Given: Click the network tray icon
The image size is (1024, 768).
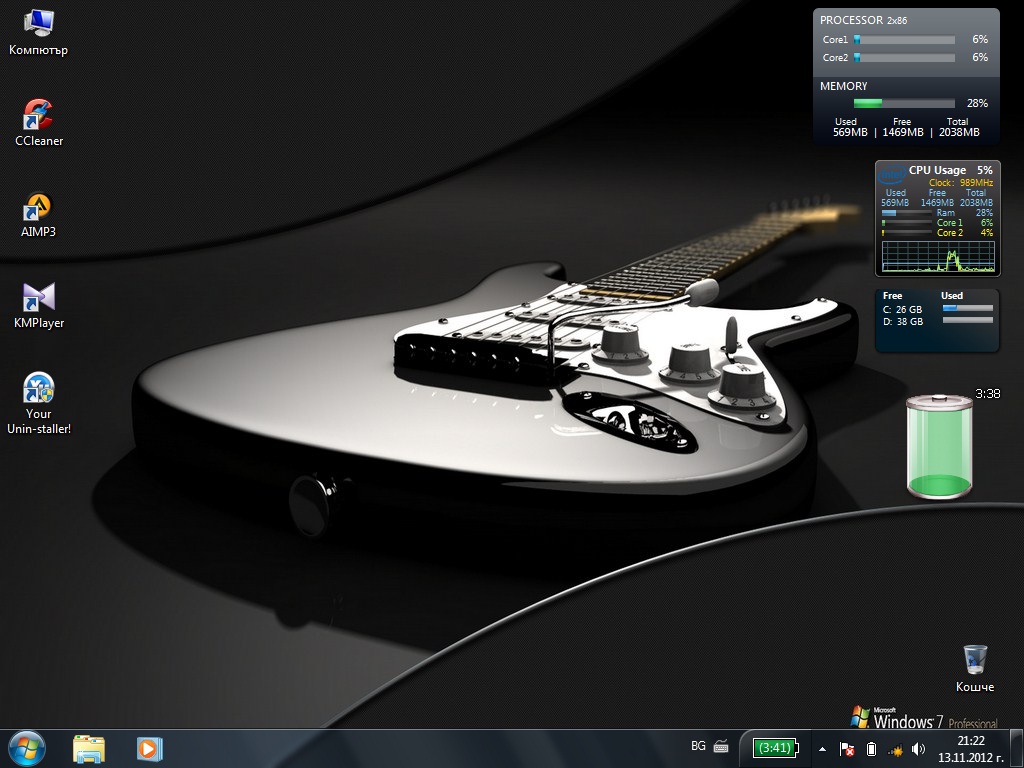Looking at the screenshot, I should [895, 750].
